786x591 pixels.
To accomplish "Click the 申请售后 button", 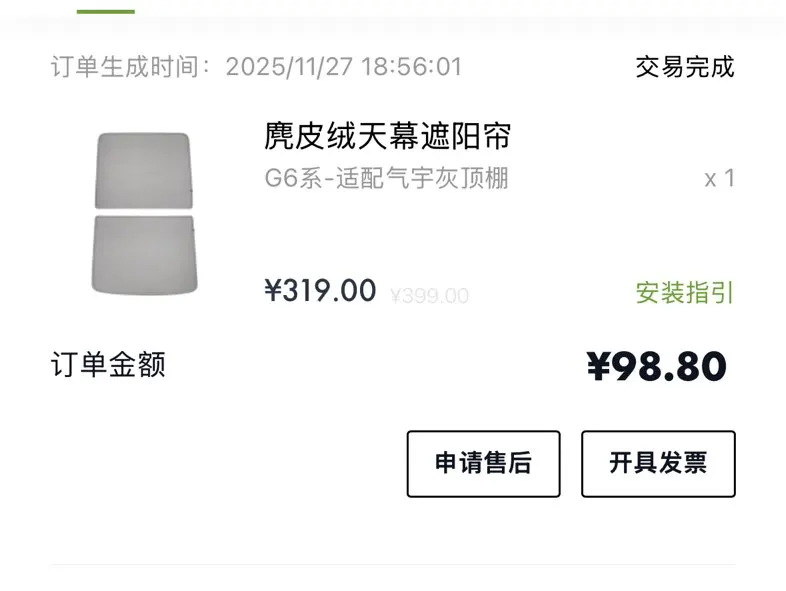I will (483, 463).
